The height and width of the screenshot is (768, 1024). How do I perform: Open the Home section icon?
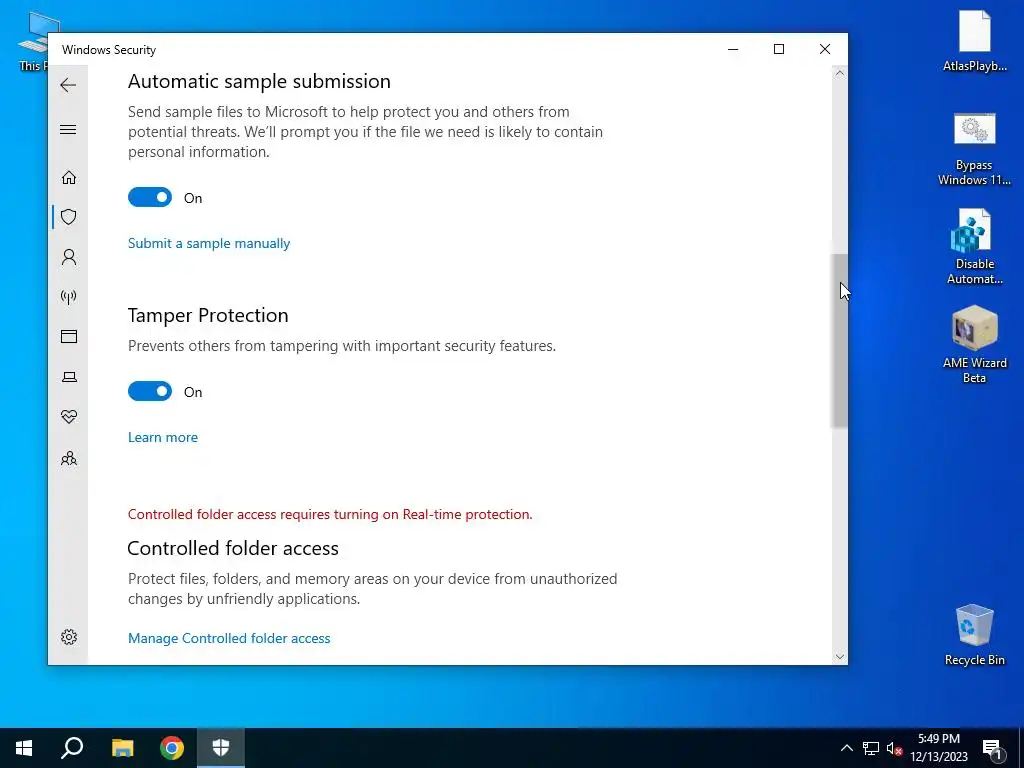click(x=69, y=178)
